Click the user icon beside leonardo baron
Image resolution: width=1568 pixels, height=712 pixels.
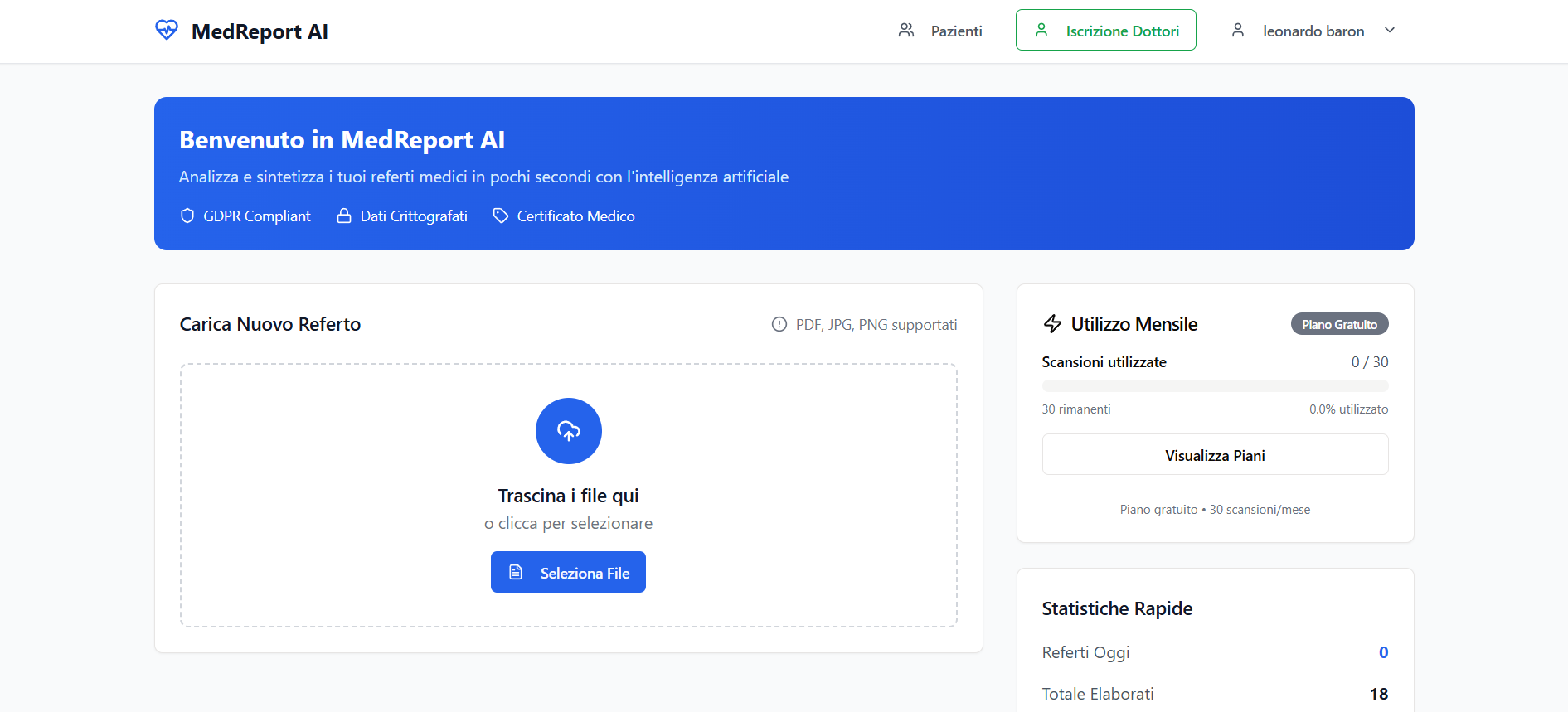[1238, 31]
